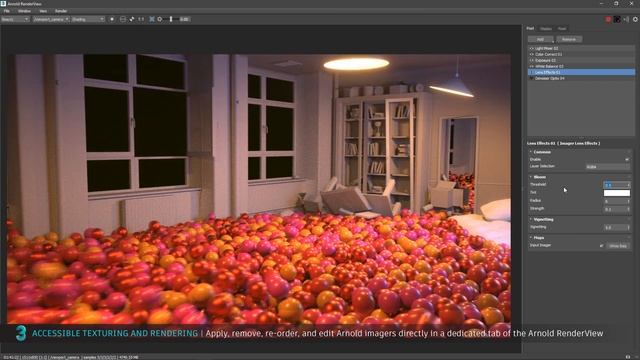This screenshot has height=360, width=640.
Task: Click the red stop render icon
Action: (608, 19)
